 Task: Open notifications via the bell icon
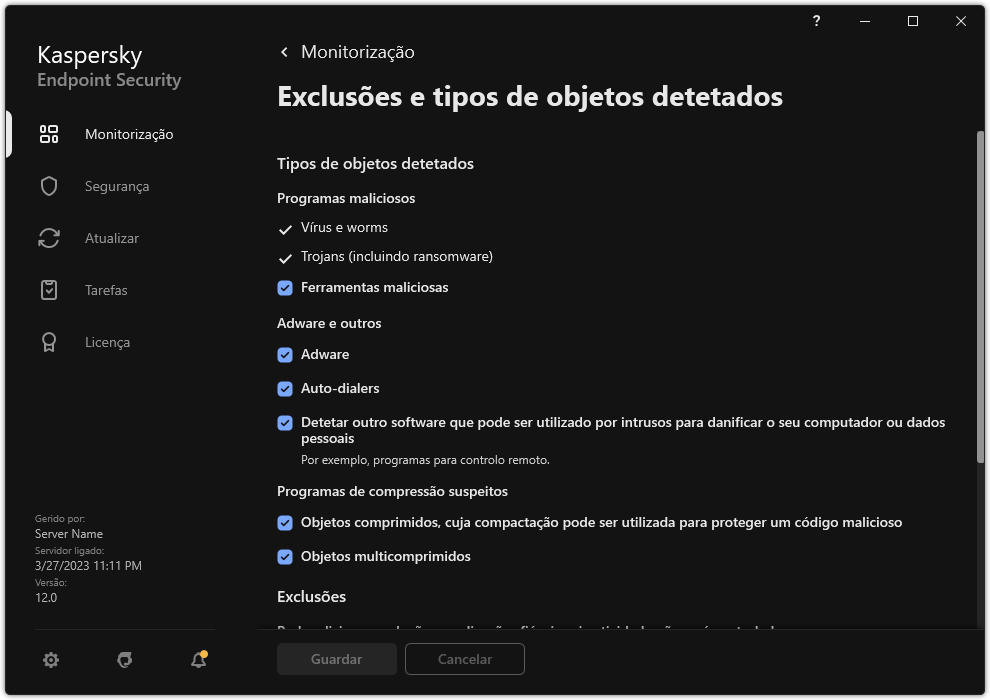click(x=198, y=660)
